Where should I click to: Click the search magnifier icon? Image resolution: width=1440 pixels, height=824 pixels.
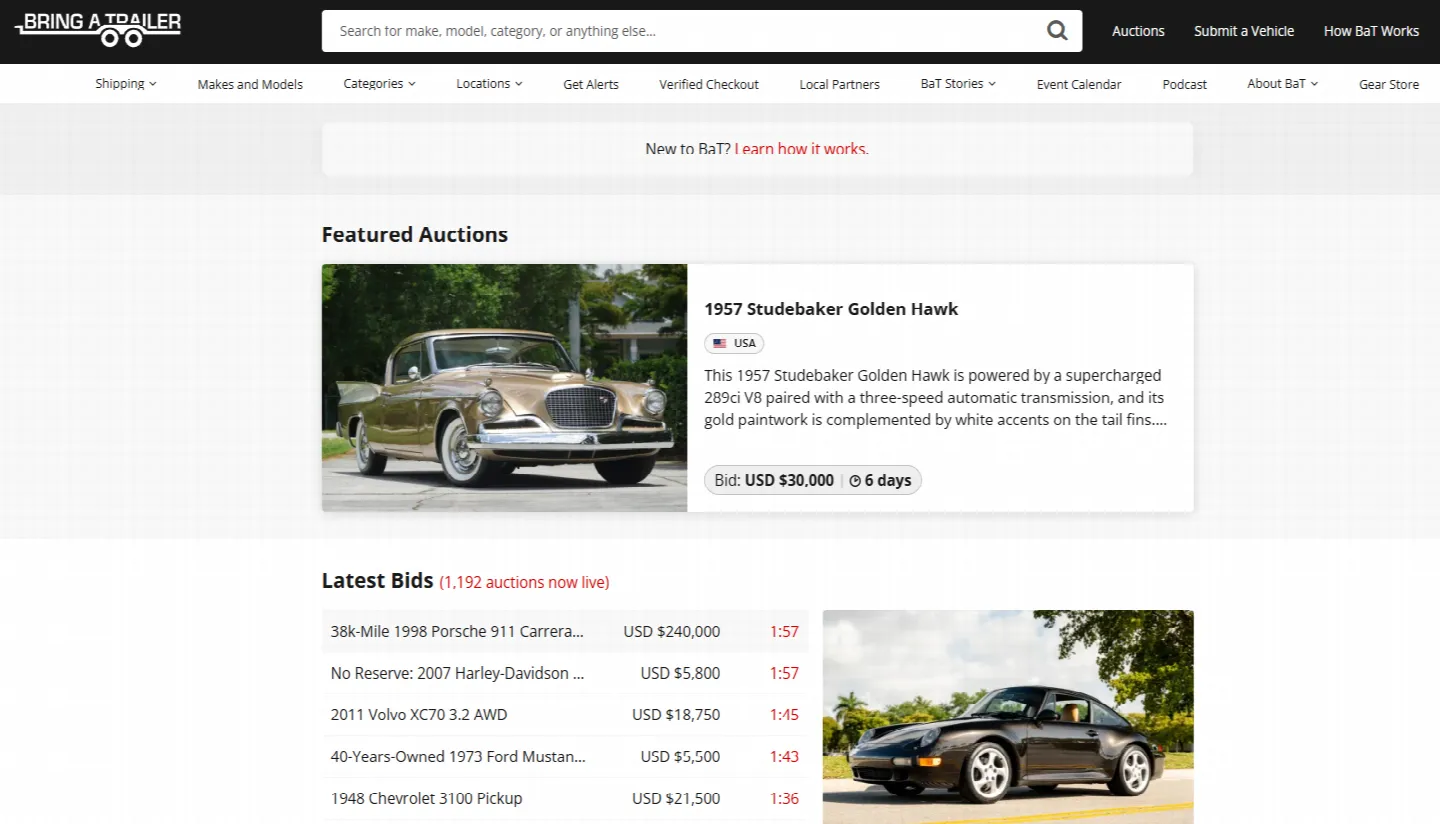tap(1057, 31)
